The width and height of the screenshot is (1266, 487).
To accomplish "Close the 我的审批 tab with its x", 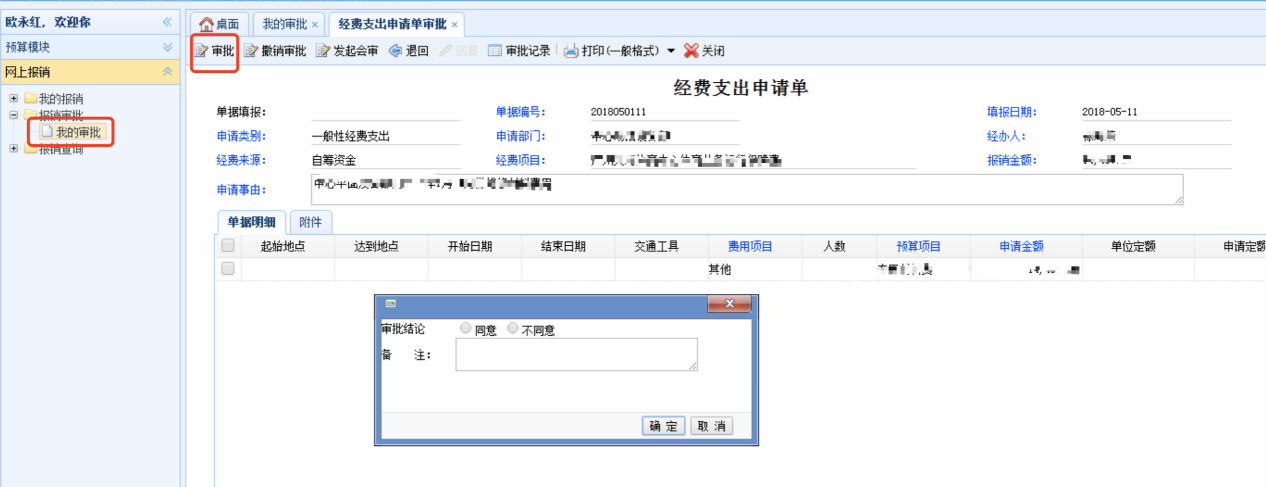I will click(316, 24).
